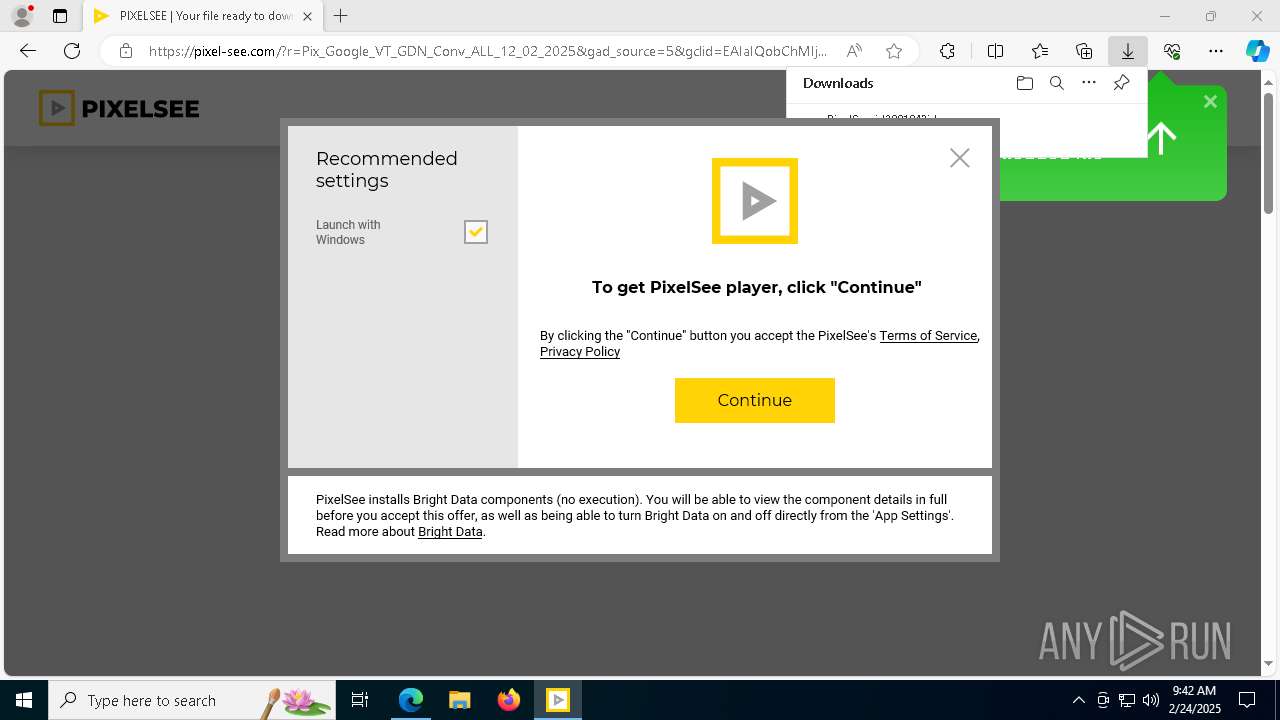Open the notification center
The image size is (1280, 720).
point(1248,700)
